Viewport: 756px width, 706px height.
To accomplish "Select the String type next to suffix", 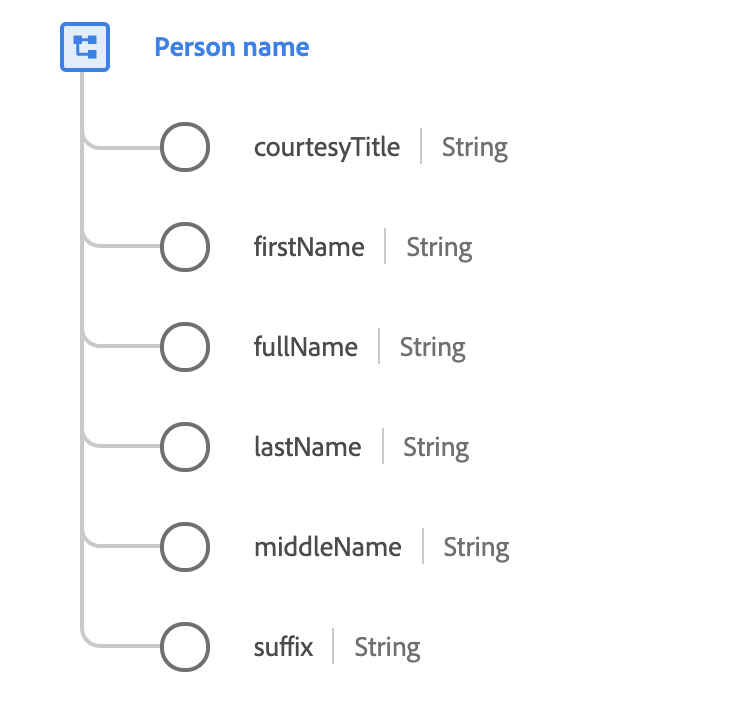I will tap(387, 647).
